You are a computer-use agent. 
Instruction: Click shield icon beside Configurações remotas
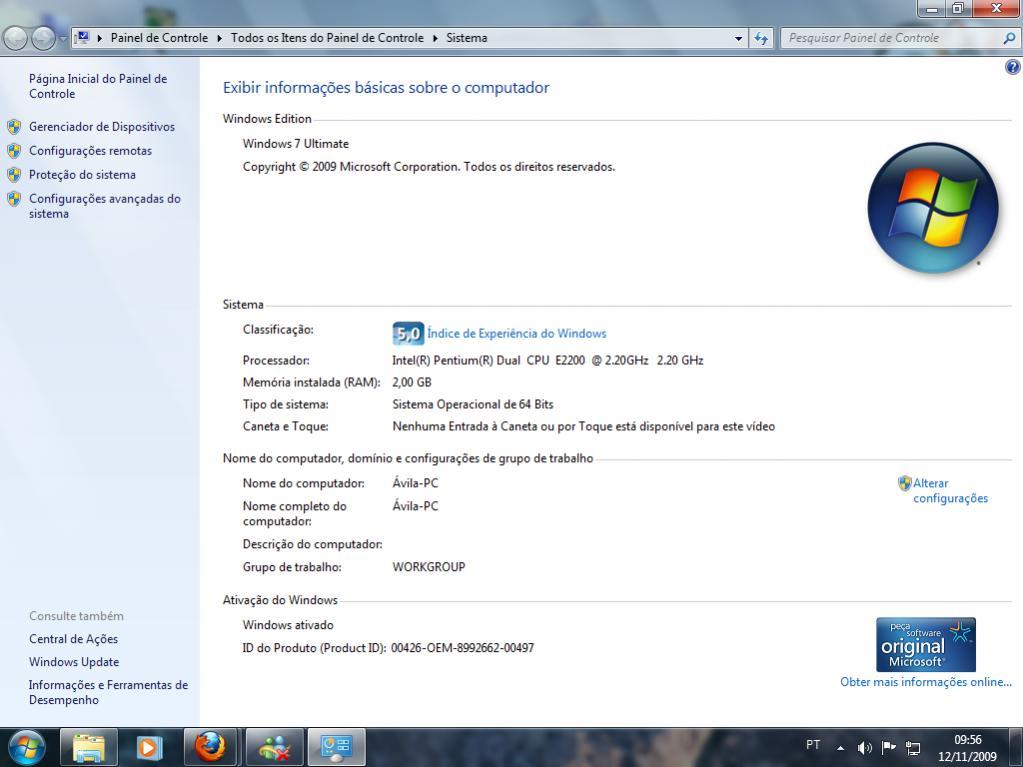14,151
